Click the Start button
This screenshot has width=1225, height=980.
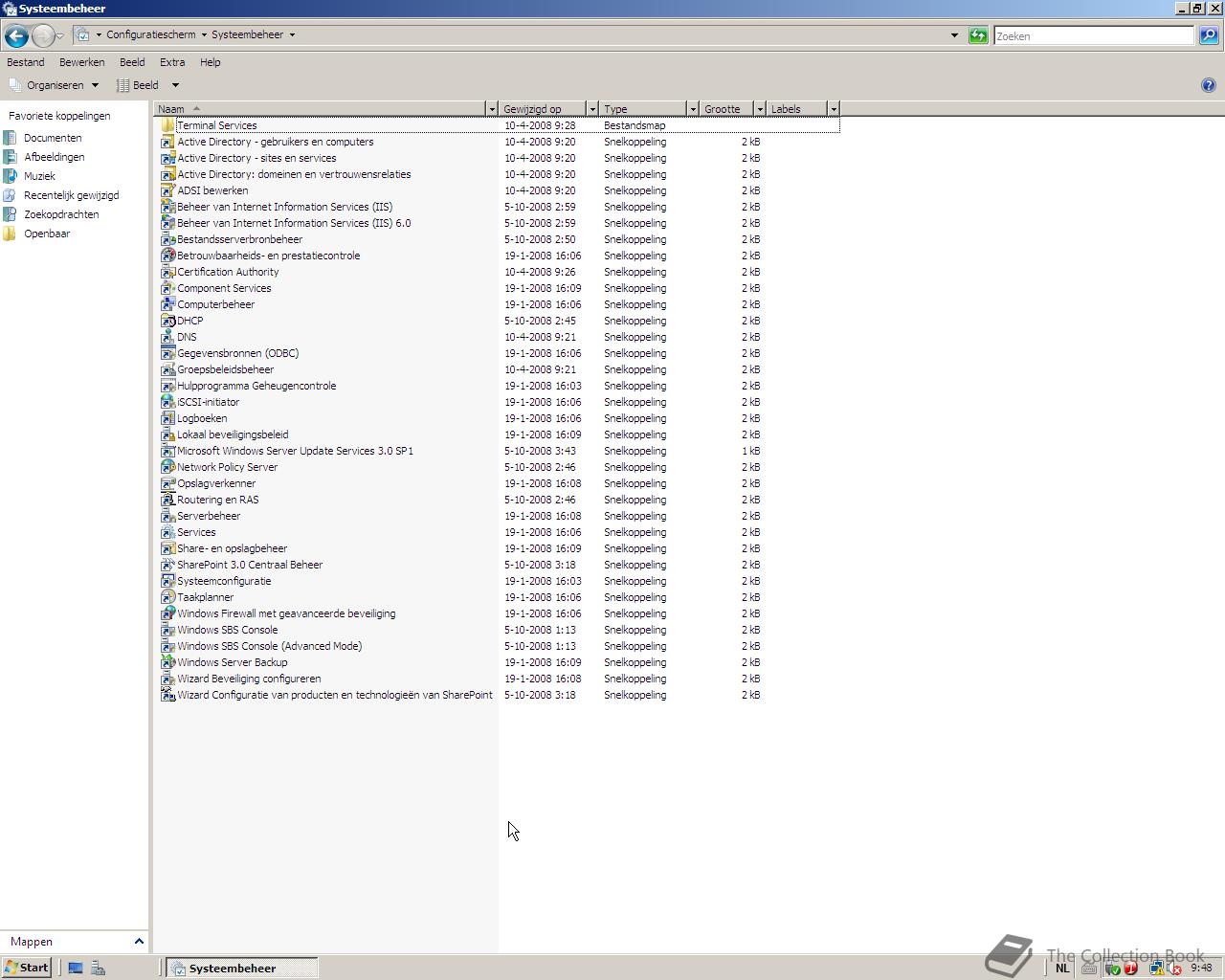[x=26, y=968]
